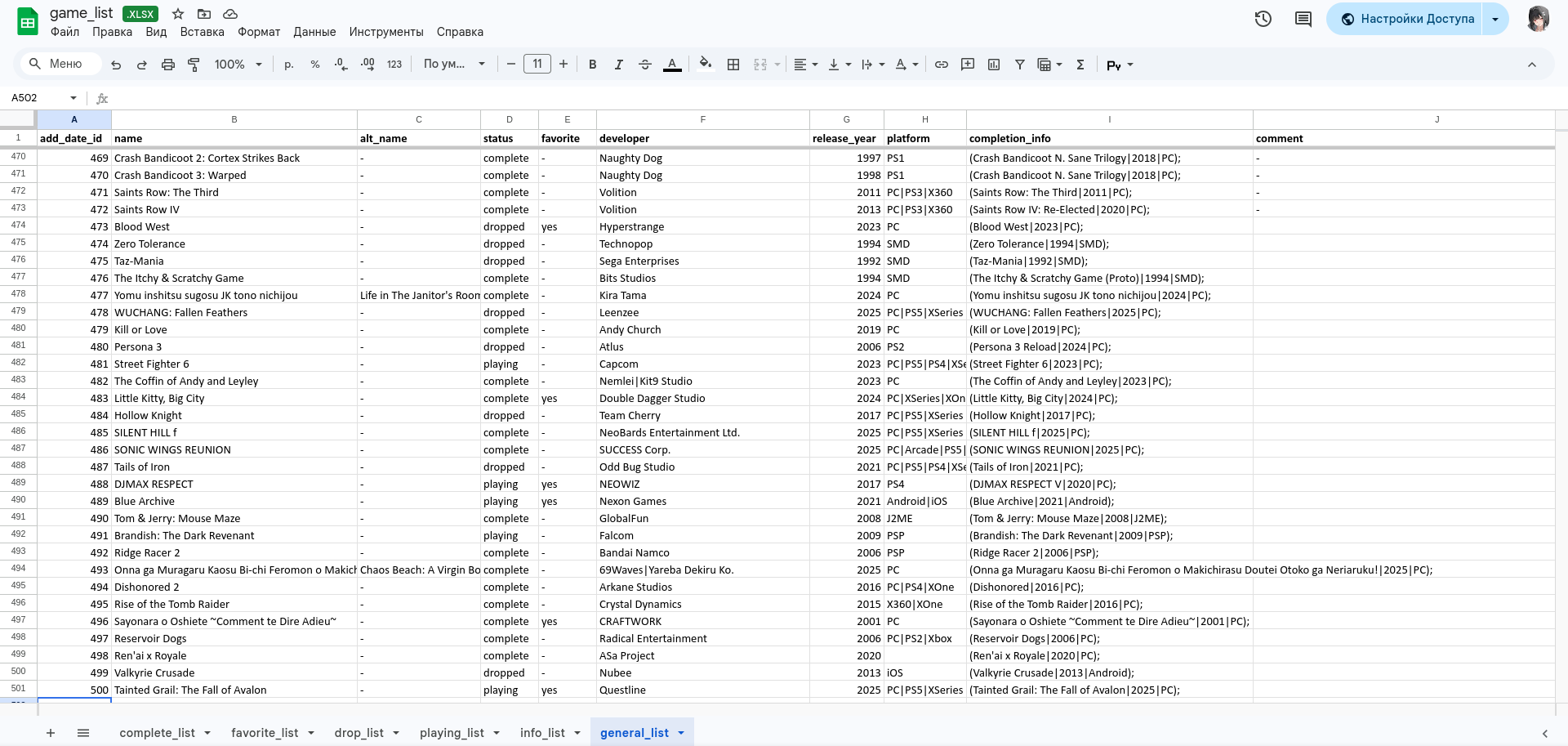Screen dimensions: 1568x746
Task: Toggle strikethrough formatting
Action: pos(644,65)
